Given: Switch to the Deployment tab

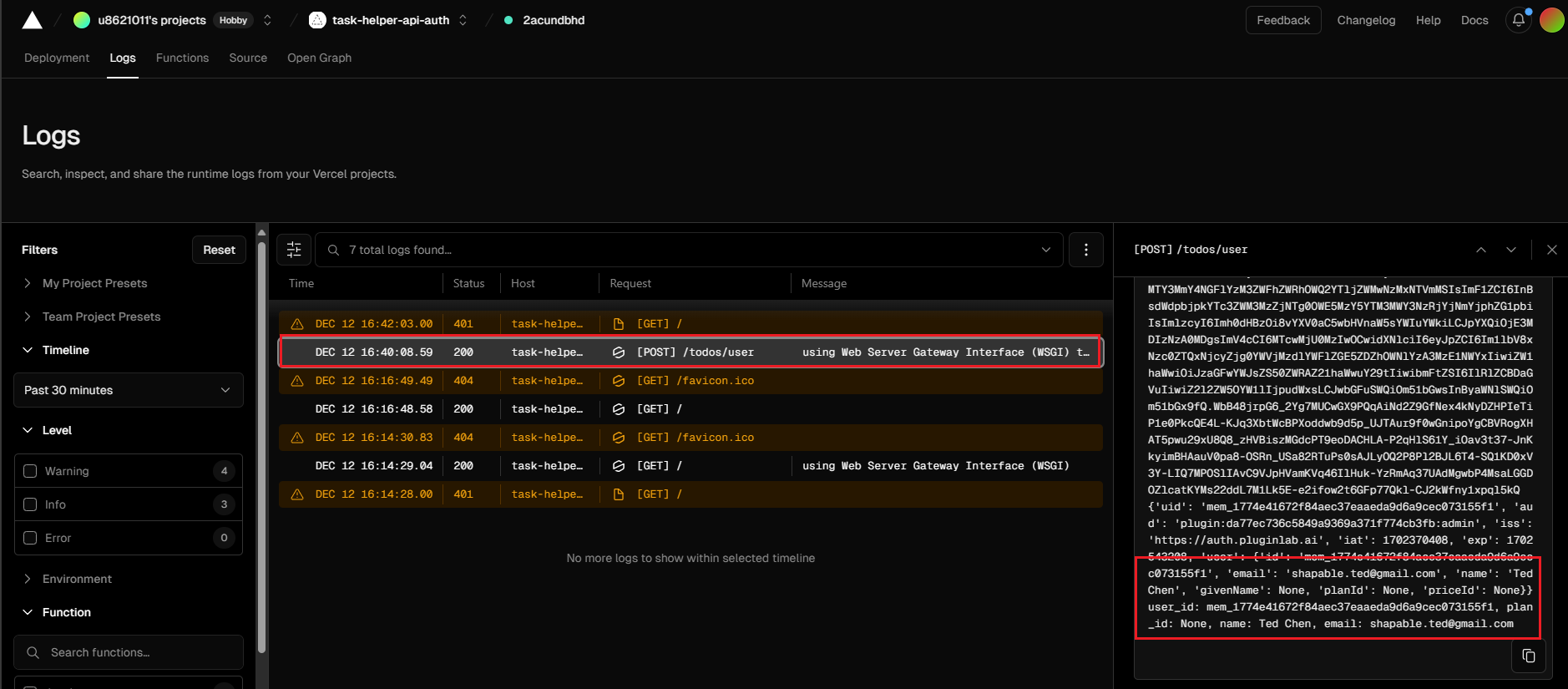Looking at the screenshot, I should (57, 58).
